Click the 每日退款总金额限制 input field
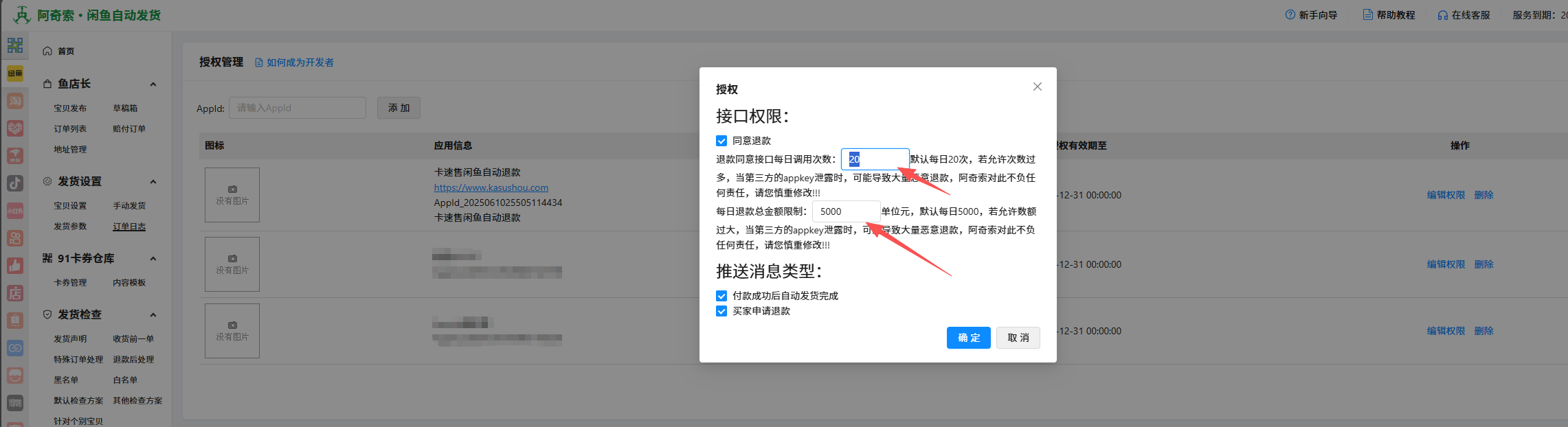The image size is (1568, 427). click(846, 211)
